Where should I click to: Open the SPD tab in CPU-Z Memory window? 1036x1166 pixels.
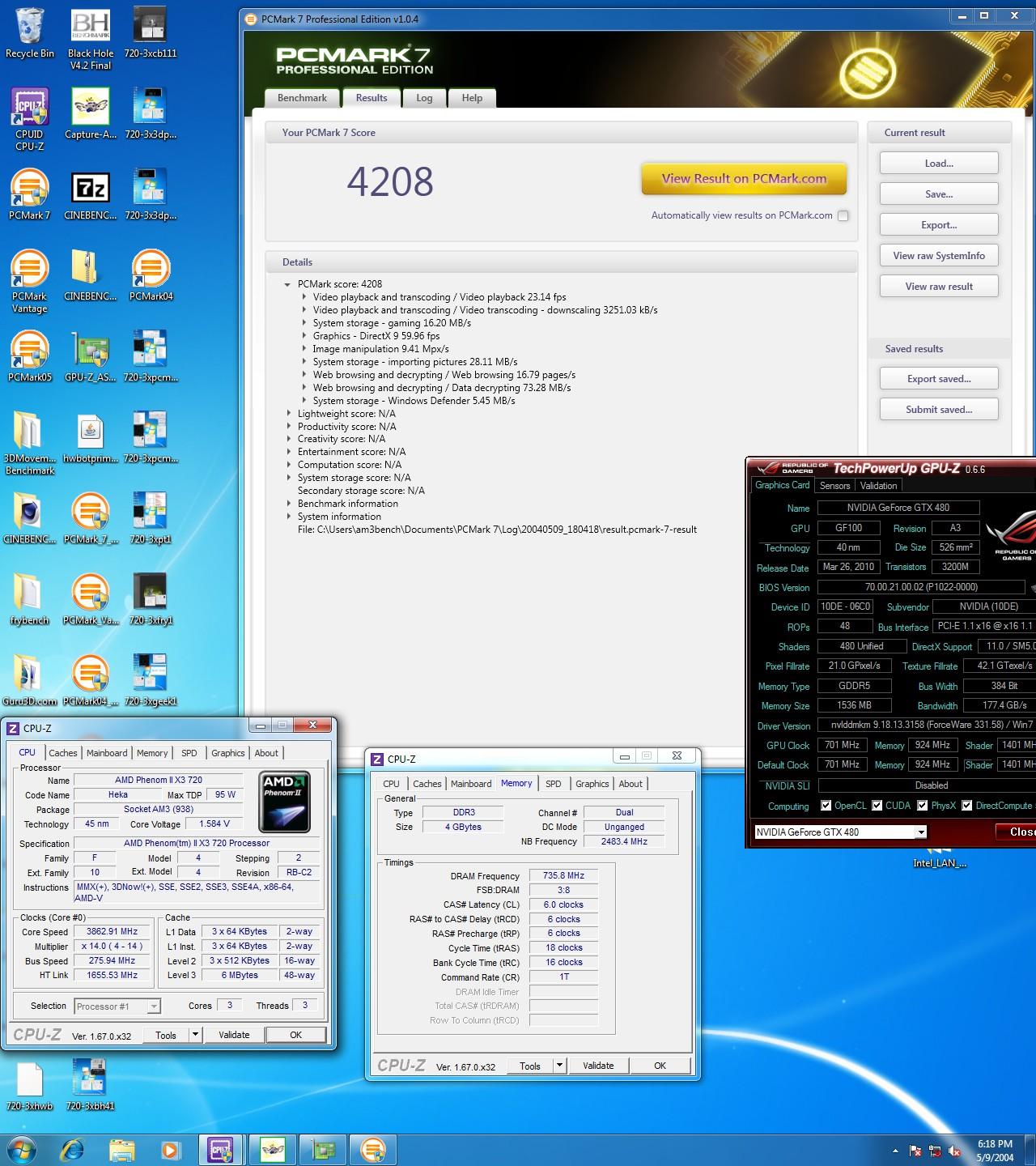click(554, 784)
